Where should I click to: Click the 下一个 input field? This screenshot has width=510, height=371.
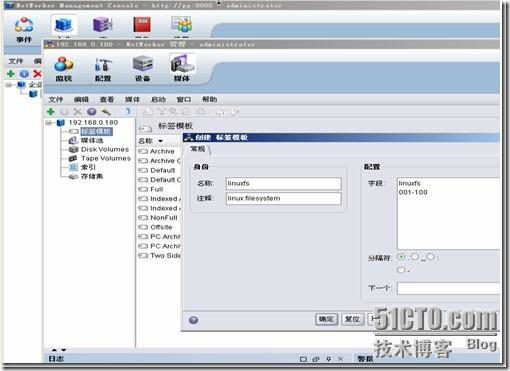click(449, 288)
